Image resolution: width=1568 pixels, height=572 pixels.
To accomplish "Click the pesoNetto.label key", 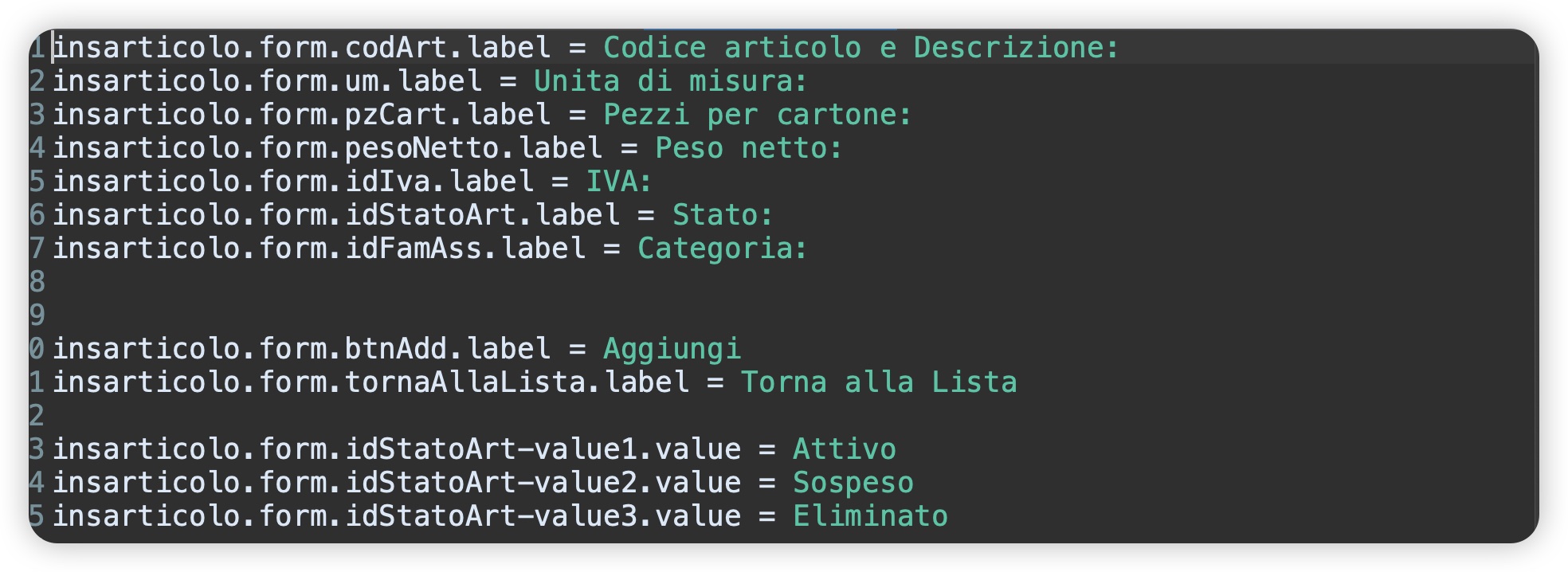I will (327, 148).
